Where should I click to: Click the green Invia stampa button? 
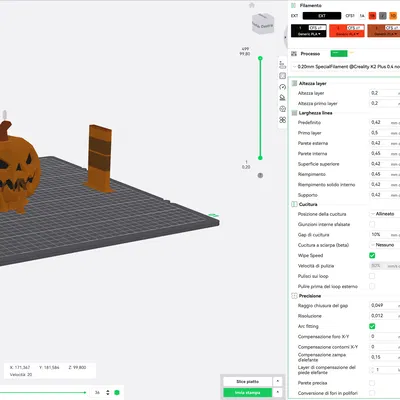click(247, 393)
